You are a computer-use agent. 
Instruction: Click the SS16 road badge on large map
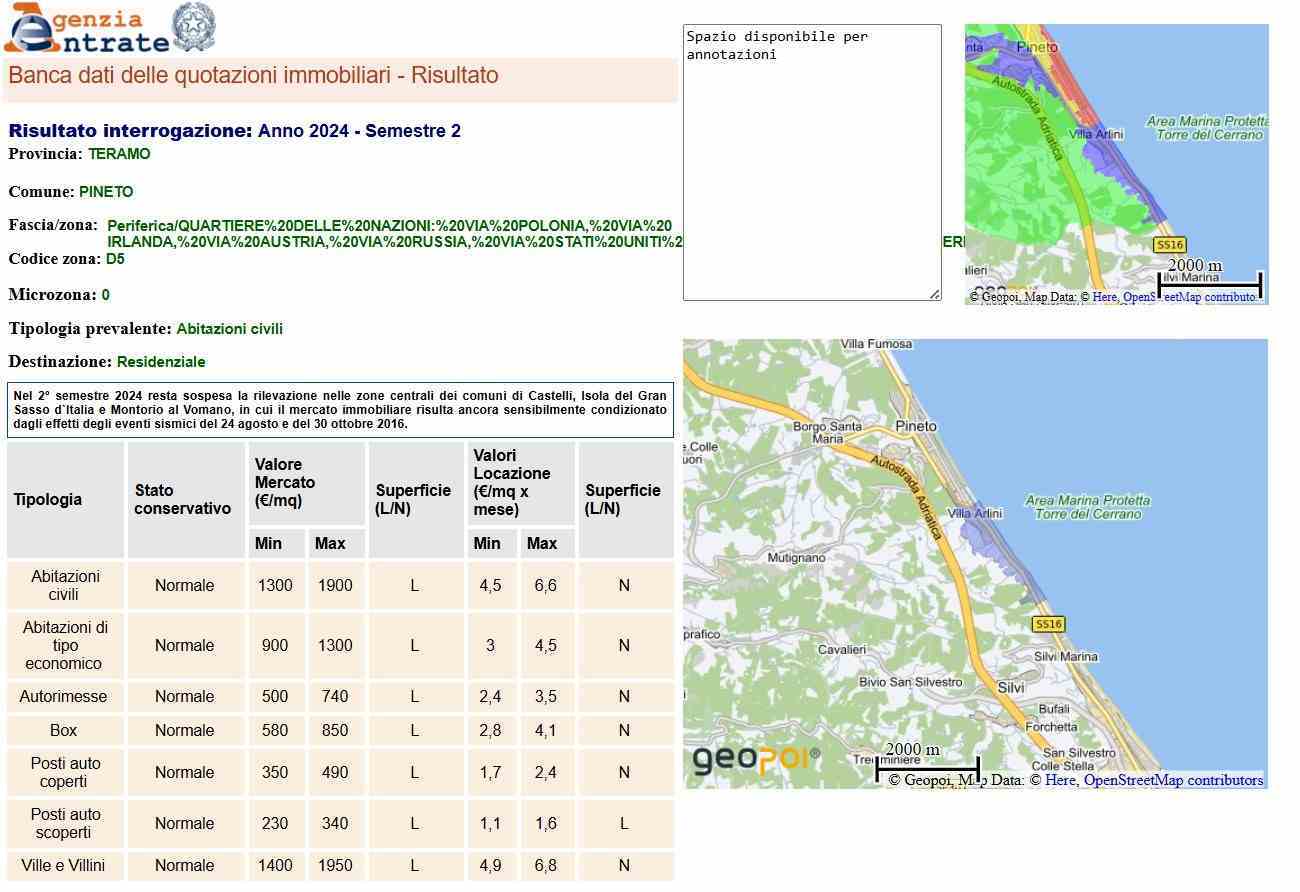pyautogui.click(x=1048, y=624)
